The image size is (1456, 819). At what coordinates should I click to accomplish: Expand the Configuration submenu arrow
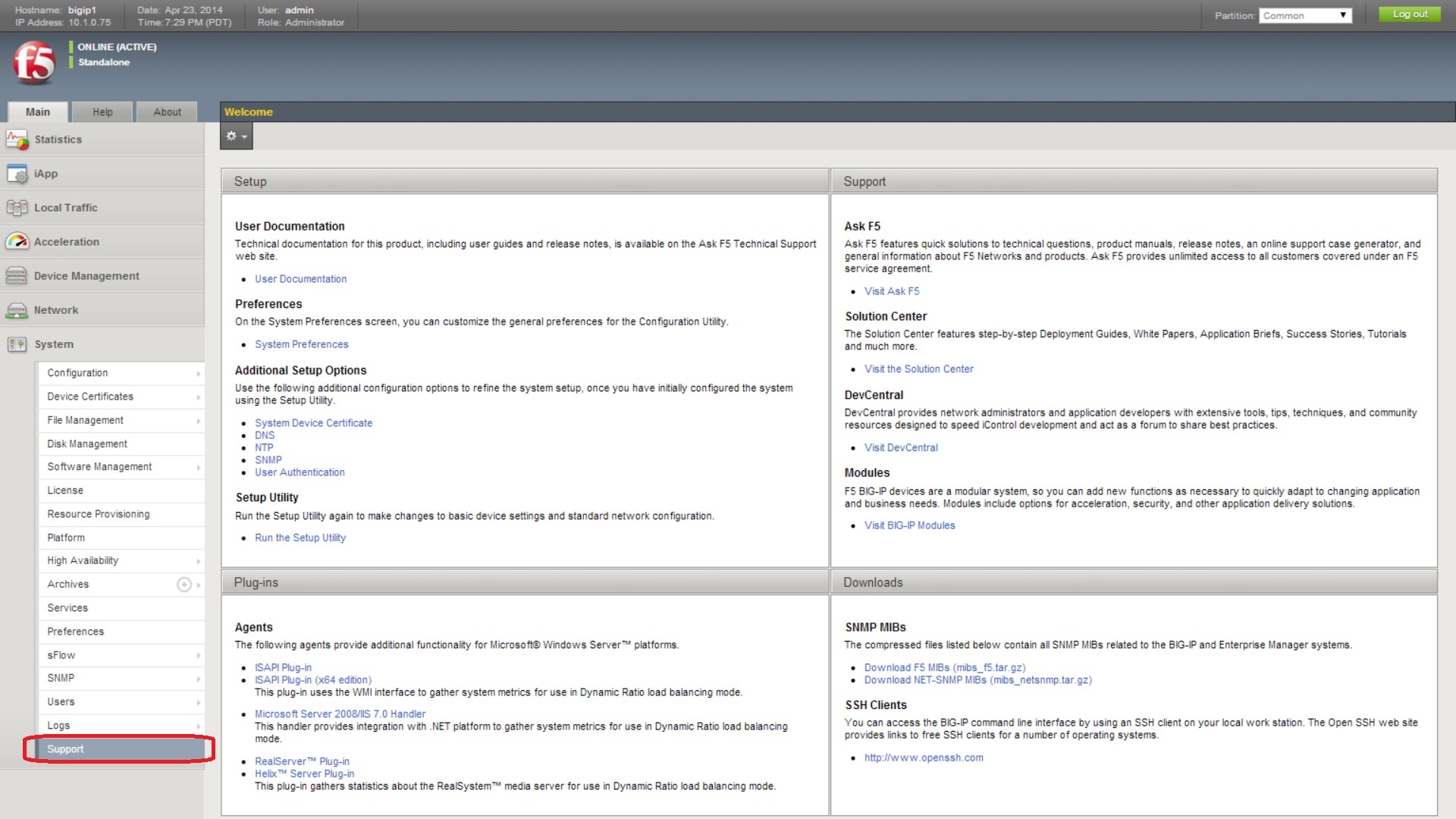point(198,374)
